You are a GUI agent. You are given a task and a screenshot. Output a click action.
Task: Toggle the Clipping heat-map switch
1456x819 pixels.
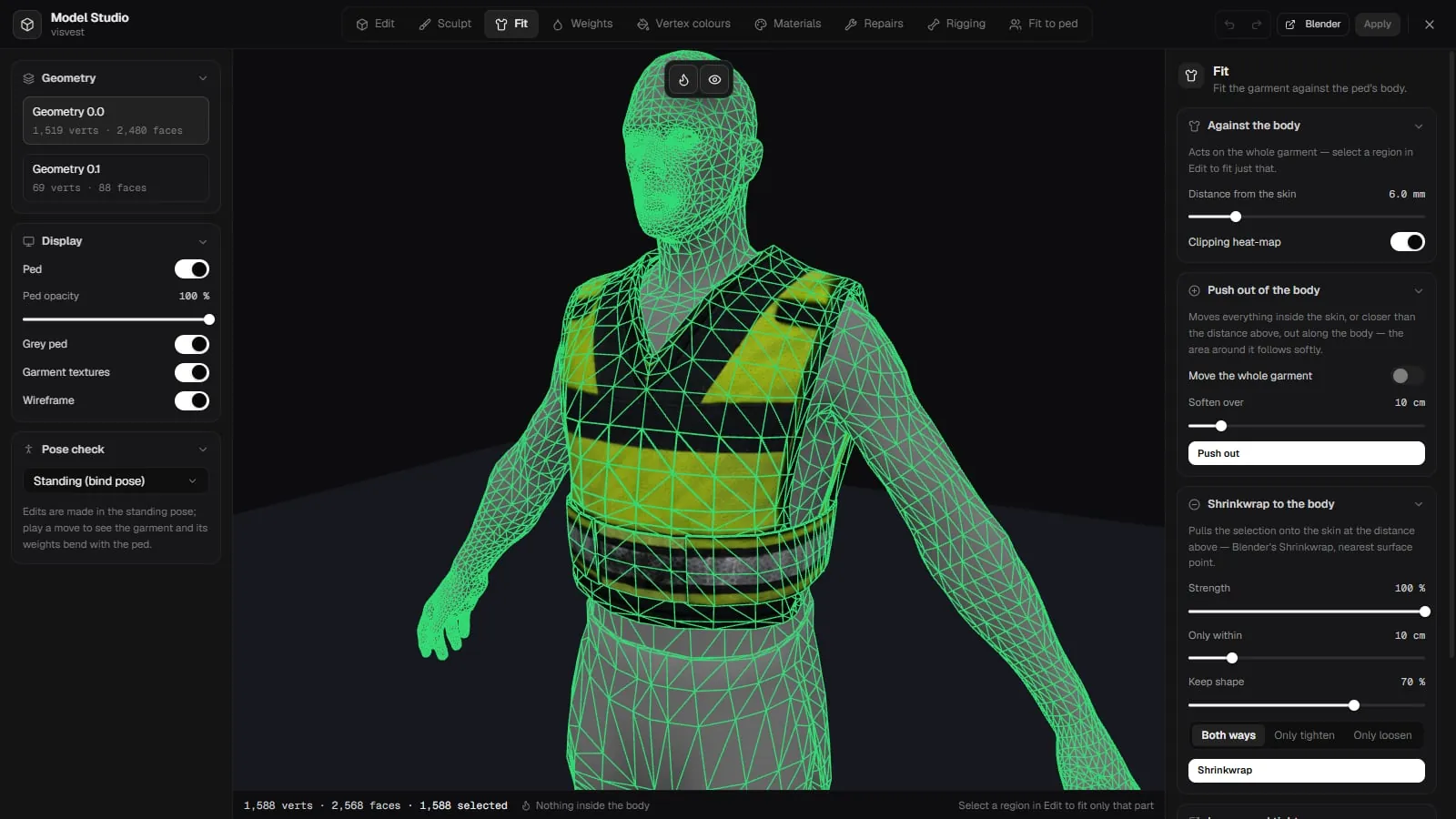coord(1408,242)
